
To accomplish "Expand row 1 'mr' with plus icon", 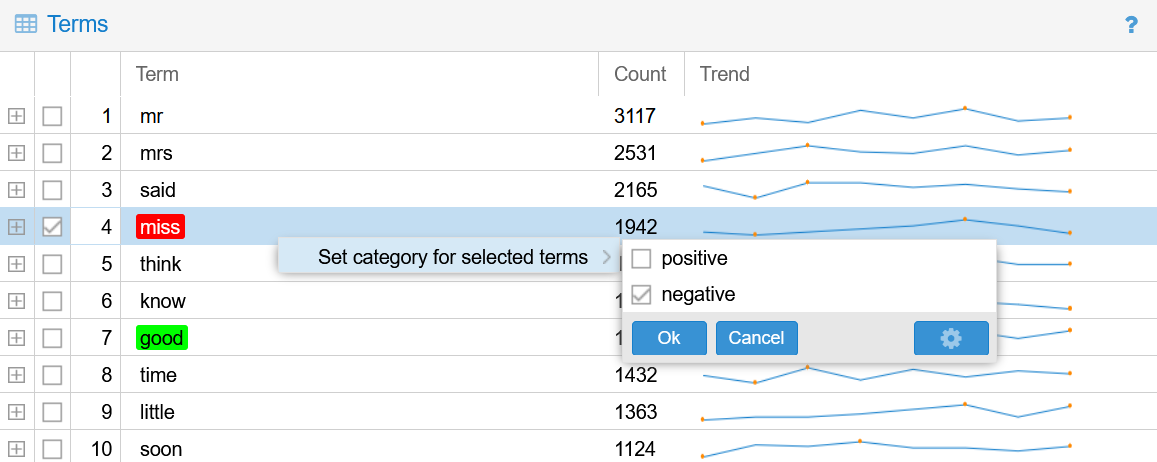I will (16, 116).
